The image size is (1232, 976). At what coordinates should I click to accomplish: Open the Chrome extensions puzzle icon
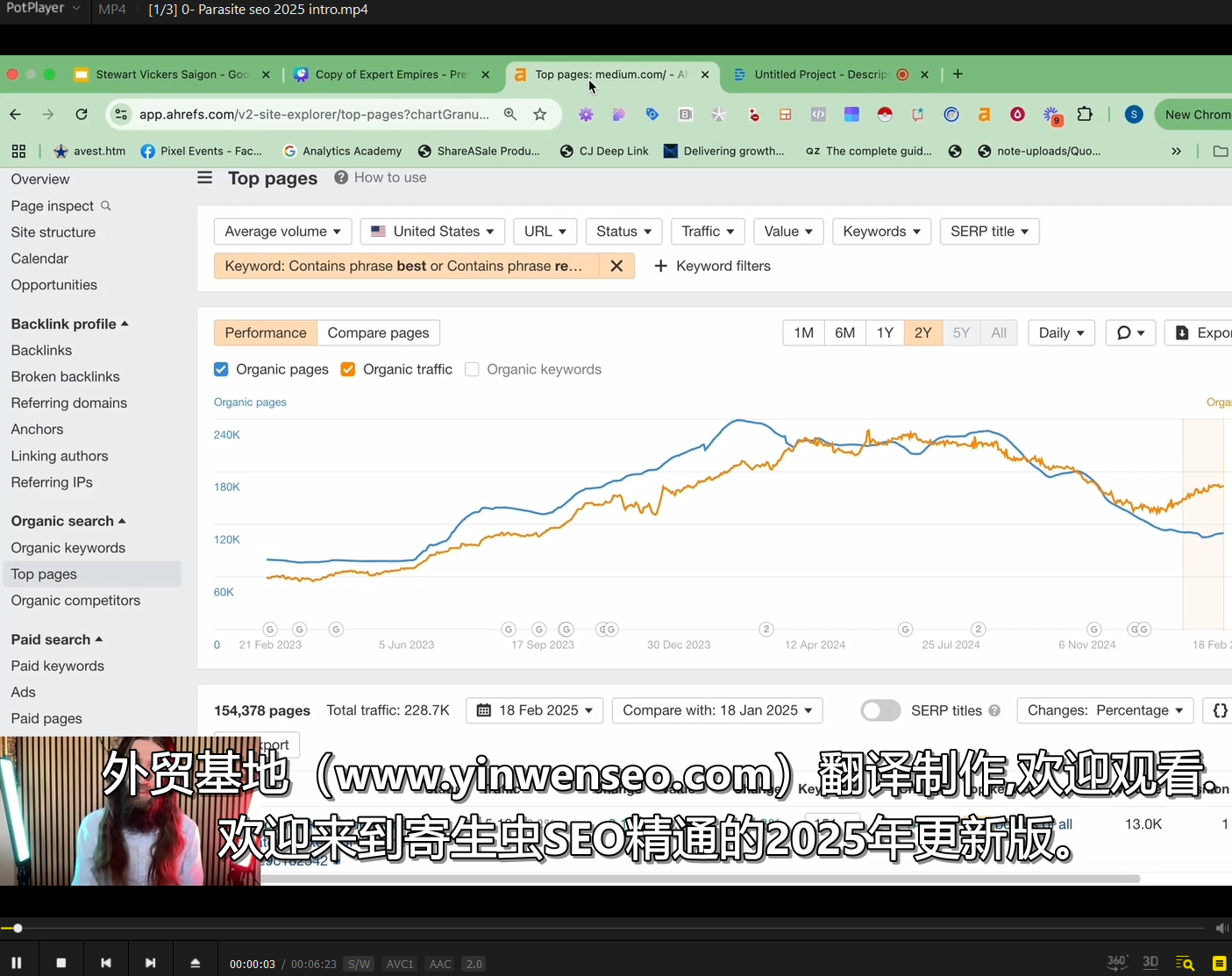(x=1085, y=114)
